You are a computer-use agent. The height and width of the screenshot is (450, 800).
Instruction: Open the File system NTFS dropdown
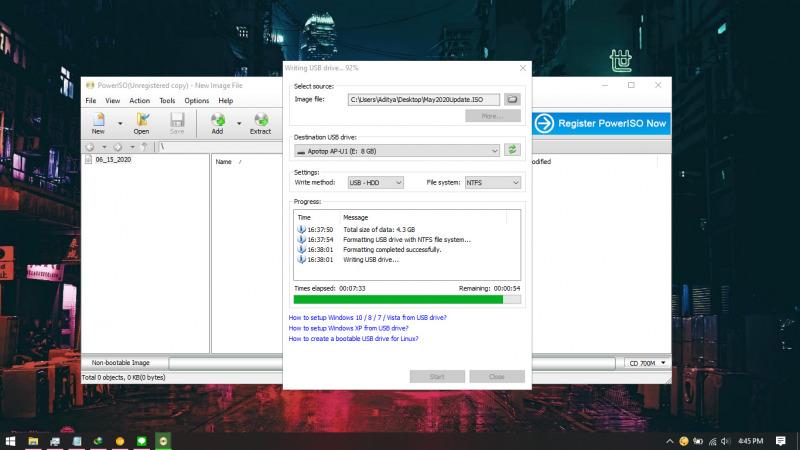coord(493,183)
